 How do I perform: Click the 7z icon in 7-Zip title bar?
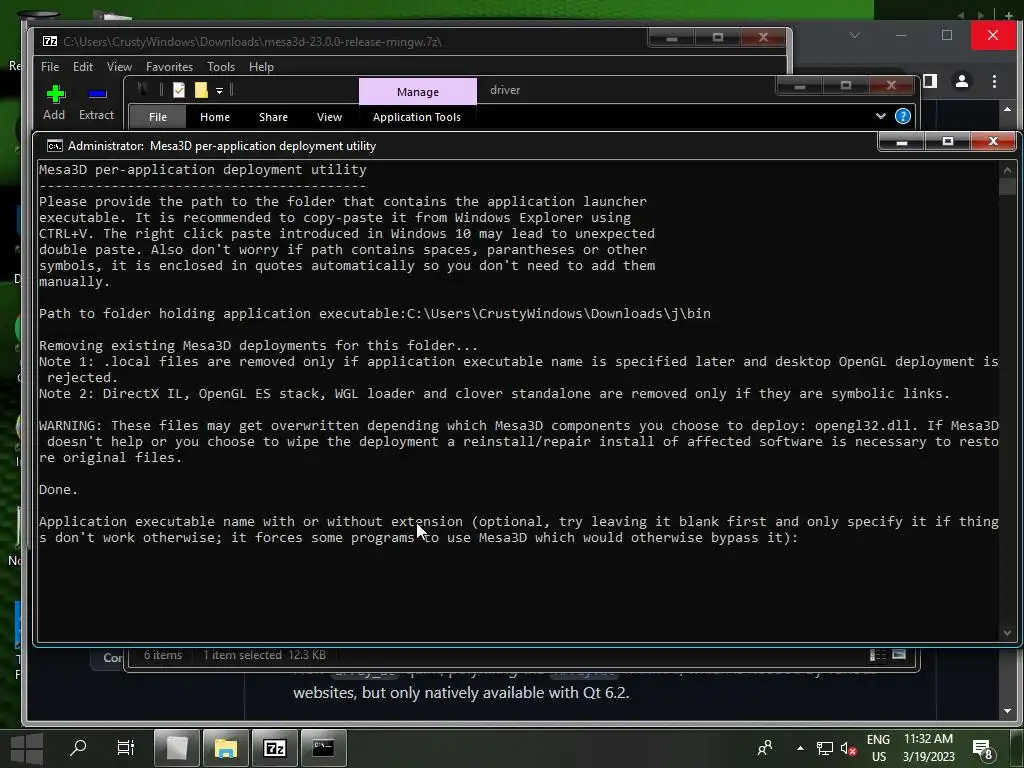tap(50, 41)
